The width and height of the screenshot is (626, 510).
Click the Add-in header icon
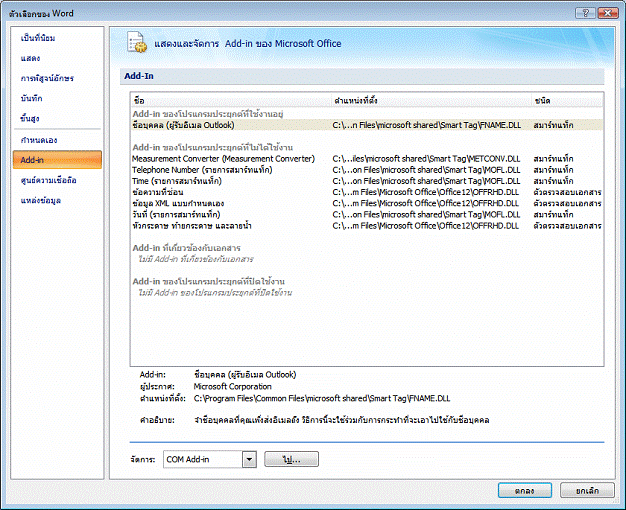tap(137, 43)
